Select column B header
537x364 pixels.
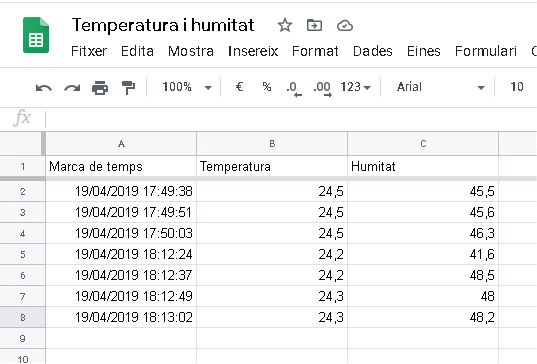coord(272,144)
